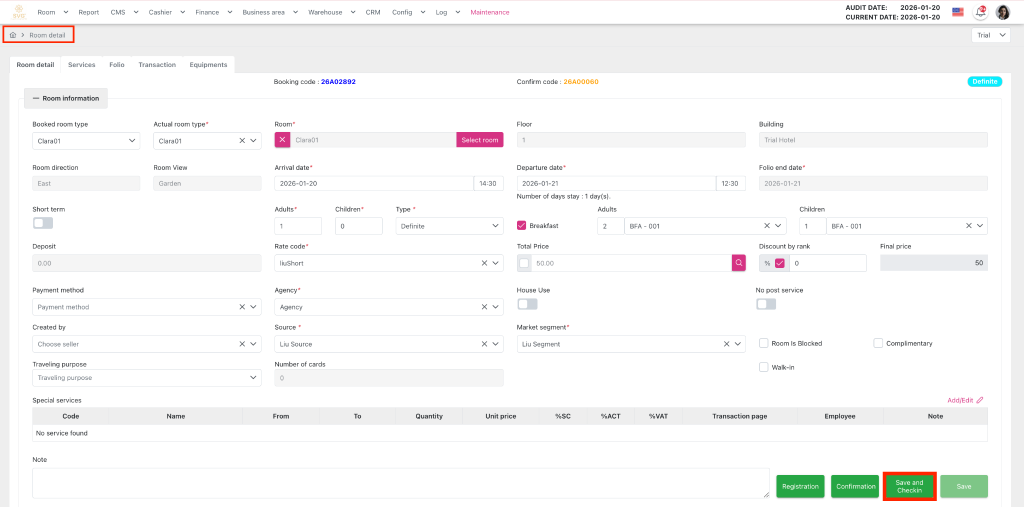Uncheck the Breakfast checkbox

(522, 226)
